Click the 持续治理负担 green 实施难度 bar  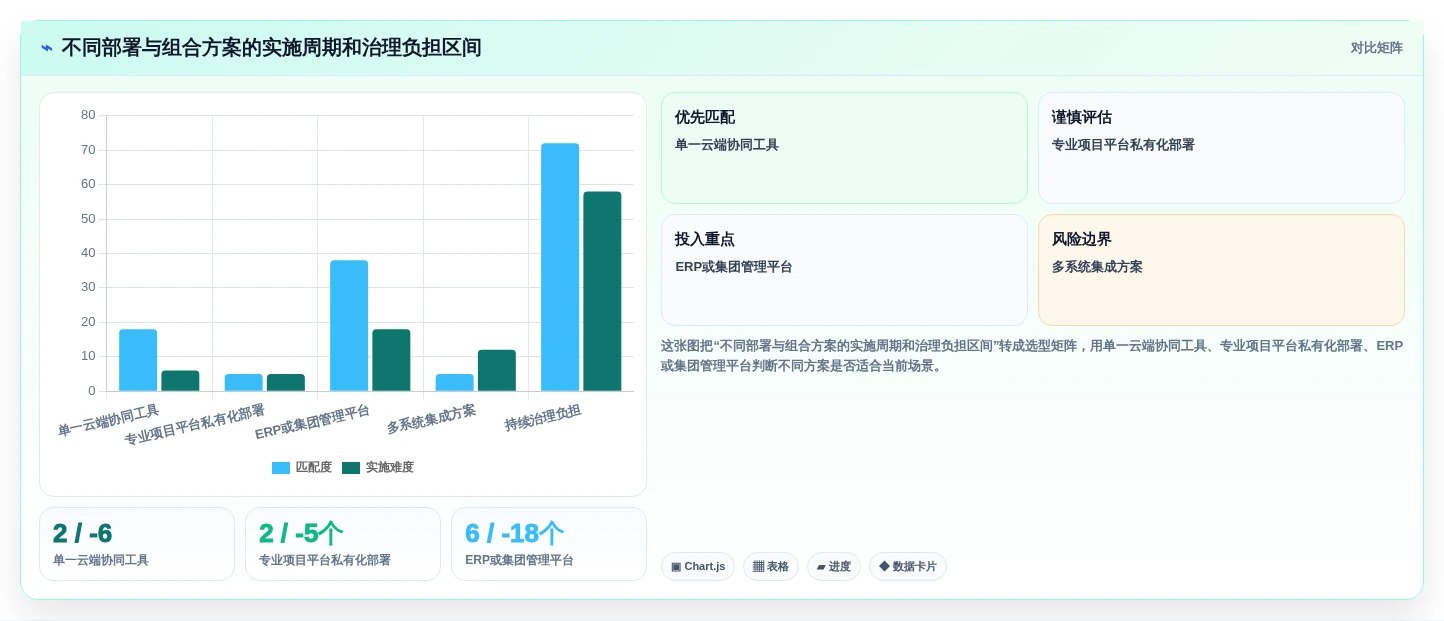[602, 291]
